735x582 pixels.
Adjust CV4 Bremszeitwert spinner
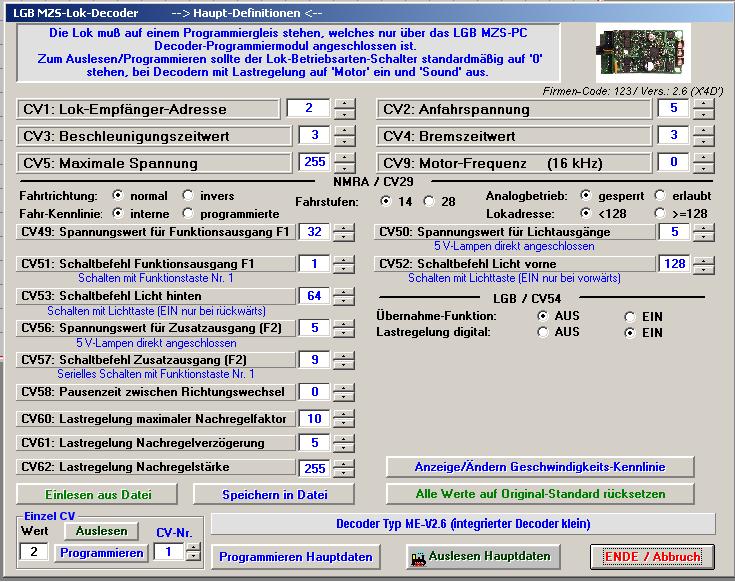pyautogui.click(x=704, y=136)
